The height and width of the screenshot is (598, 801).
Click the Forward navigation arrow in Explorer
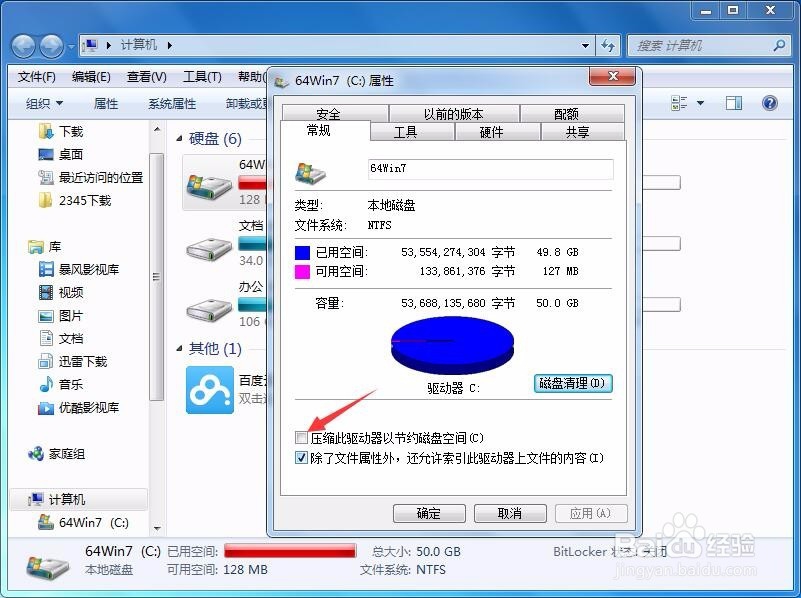point(52,46)
